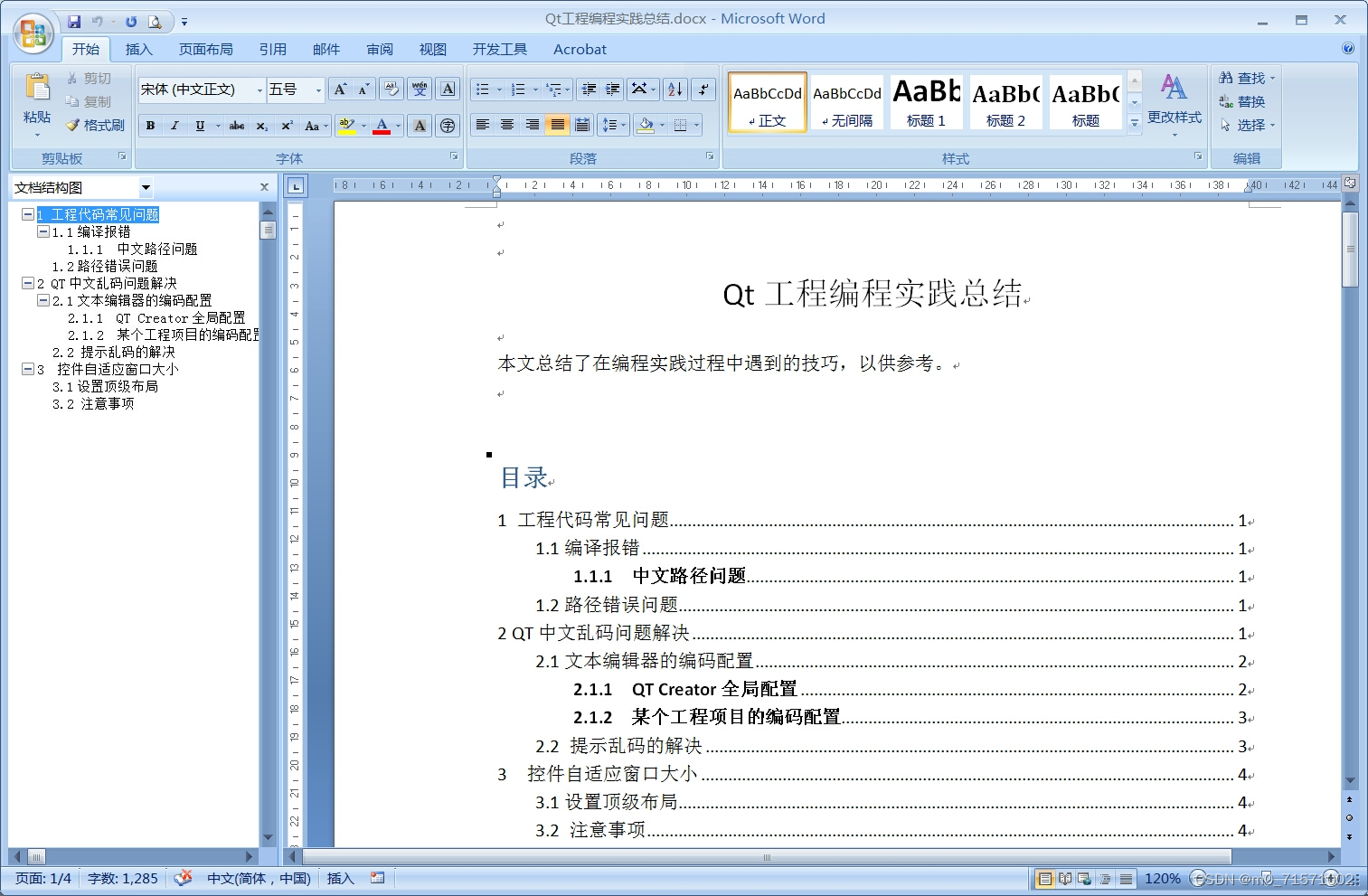This screenshot has height=896, width=1368.
Task: Toggle Italic formatting
Action: (x=175, y=126)
